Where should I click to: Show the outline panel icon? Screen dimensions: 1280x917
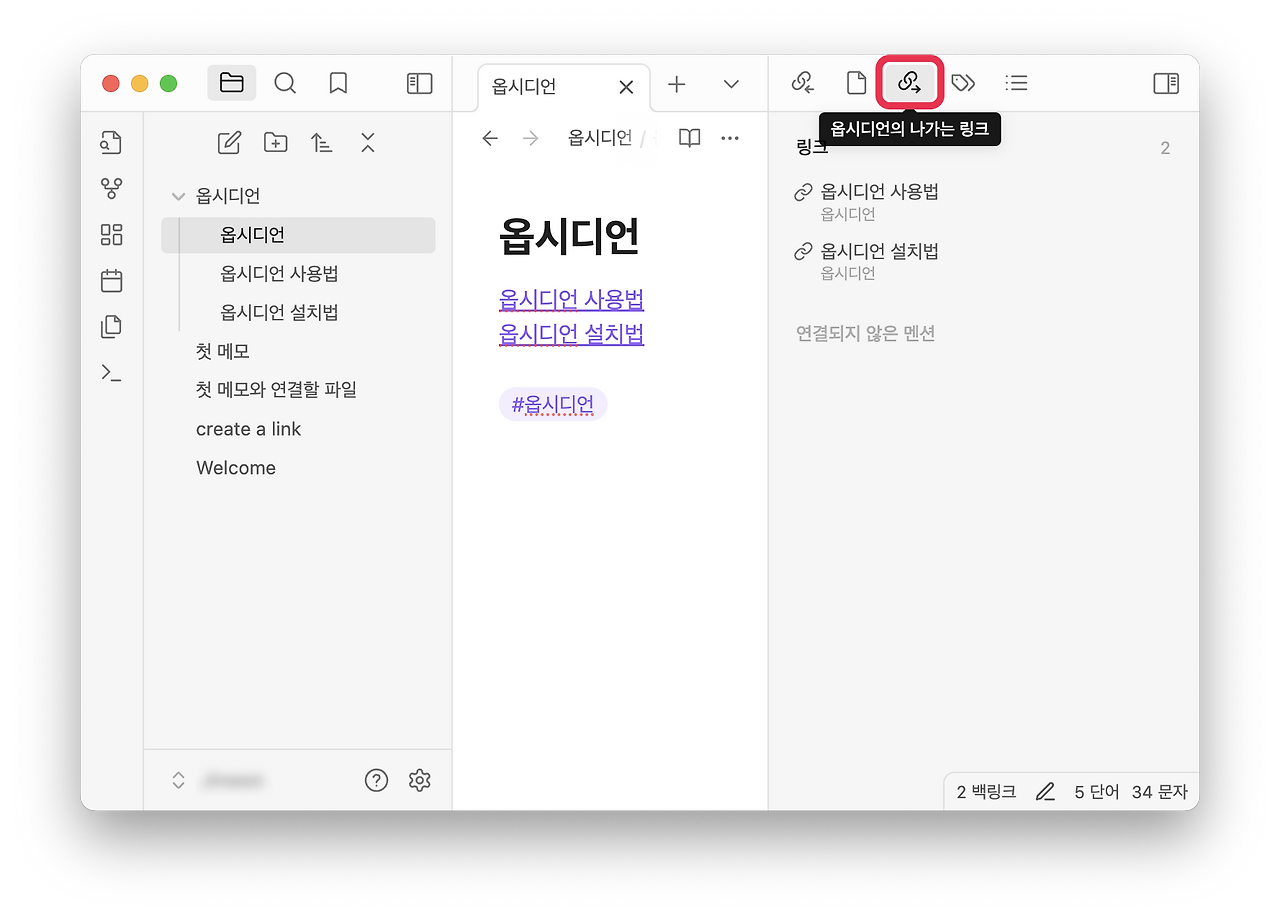pos(1017,83)
